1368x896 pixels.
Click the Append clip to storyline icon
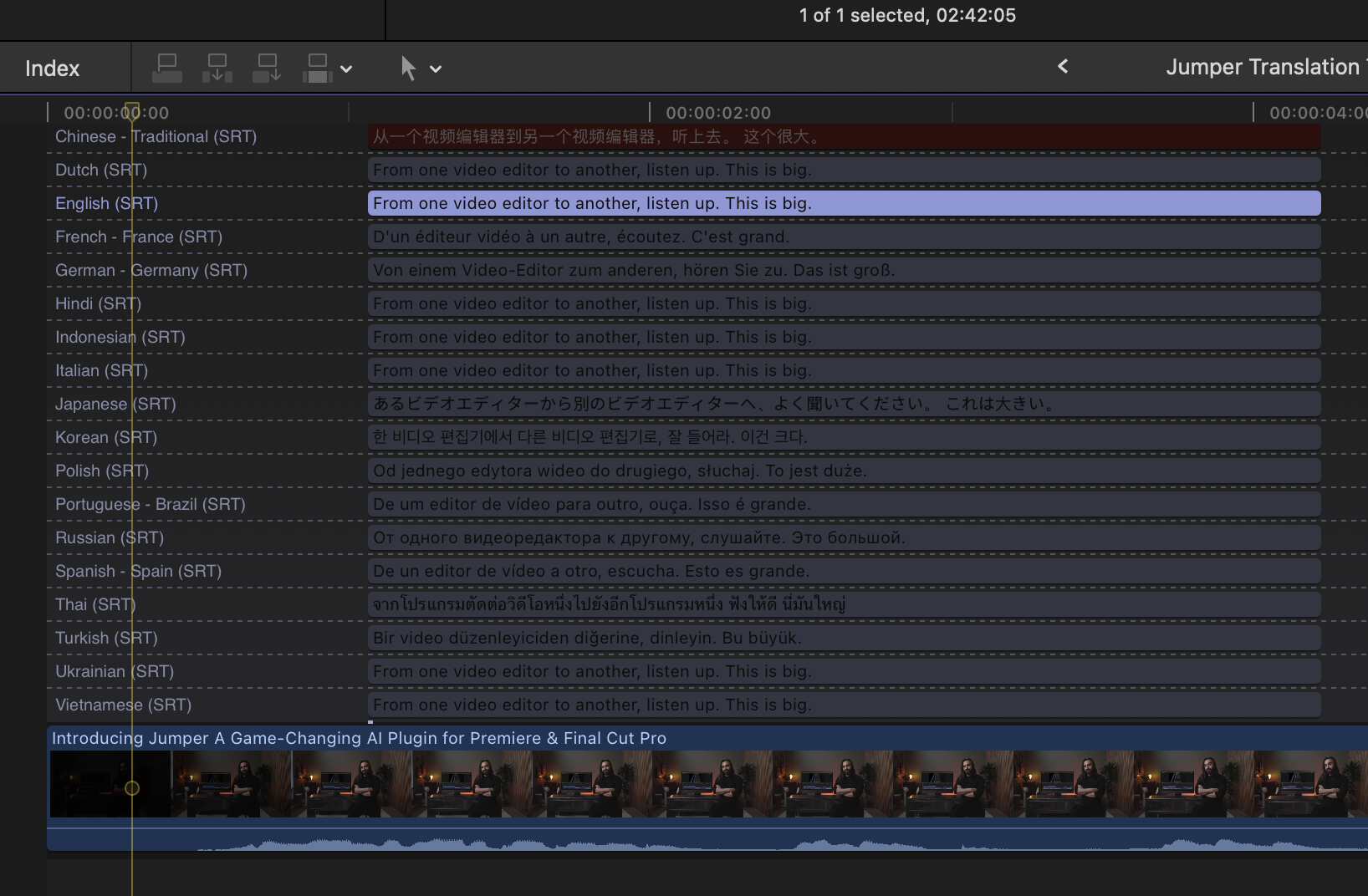(268, 68)
